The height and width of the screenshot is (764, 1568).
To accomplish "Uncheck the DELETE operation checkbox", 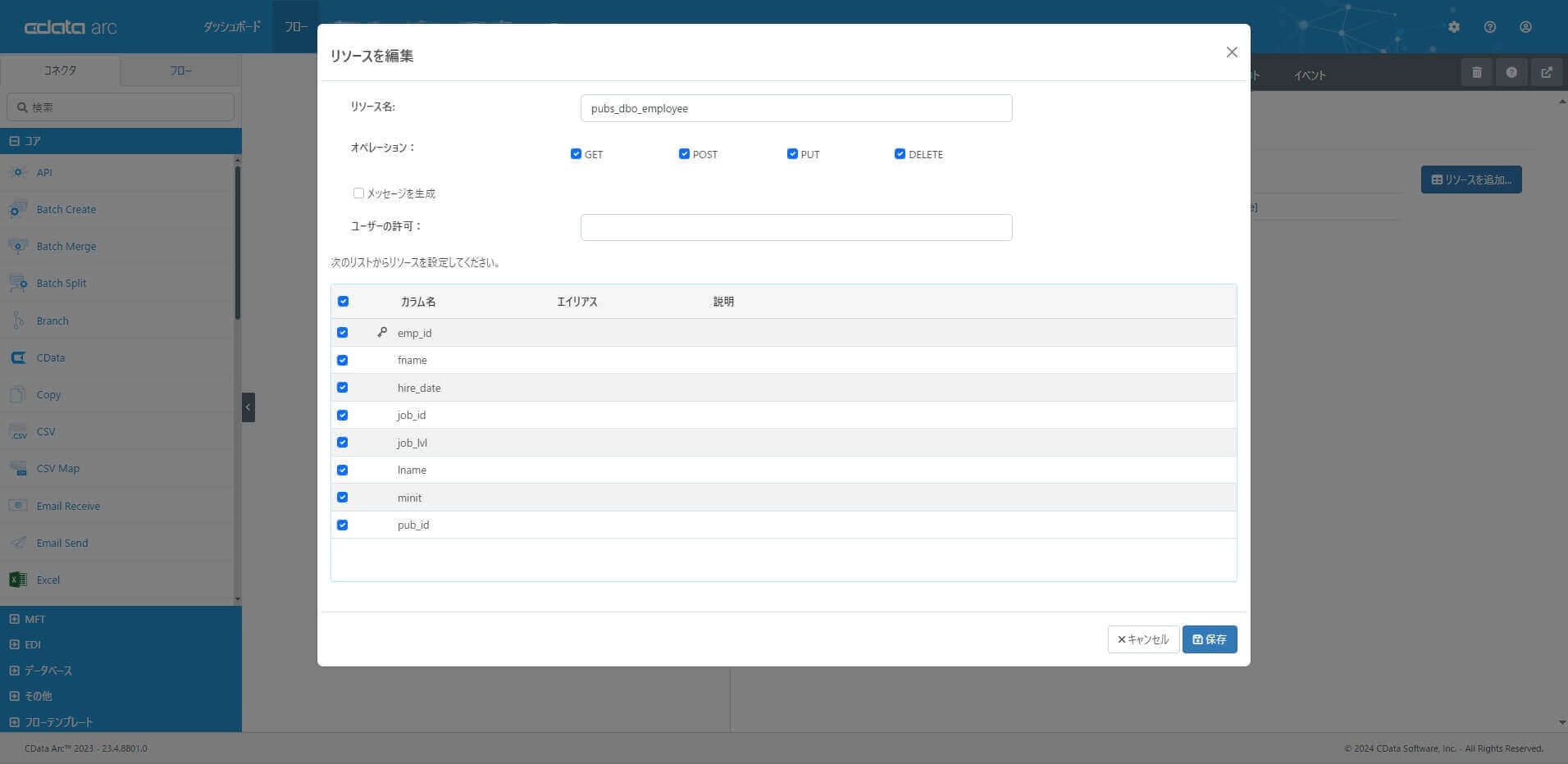I will coord(900,153).
